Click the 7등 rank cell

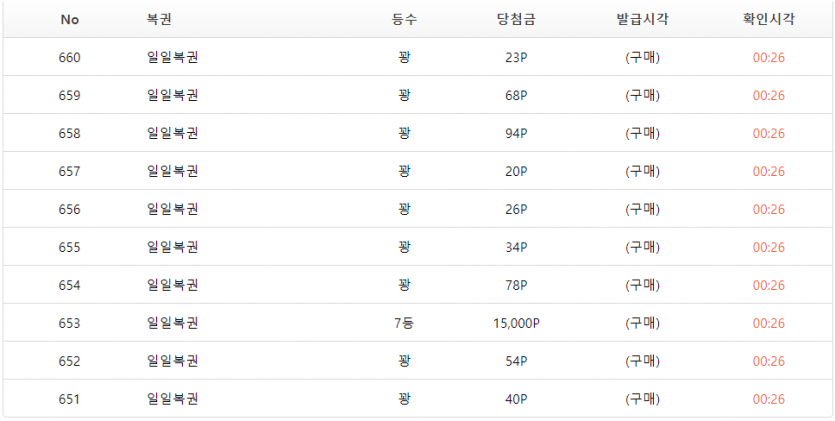404,324
